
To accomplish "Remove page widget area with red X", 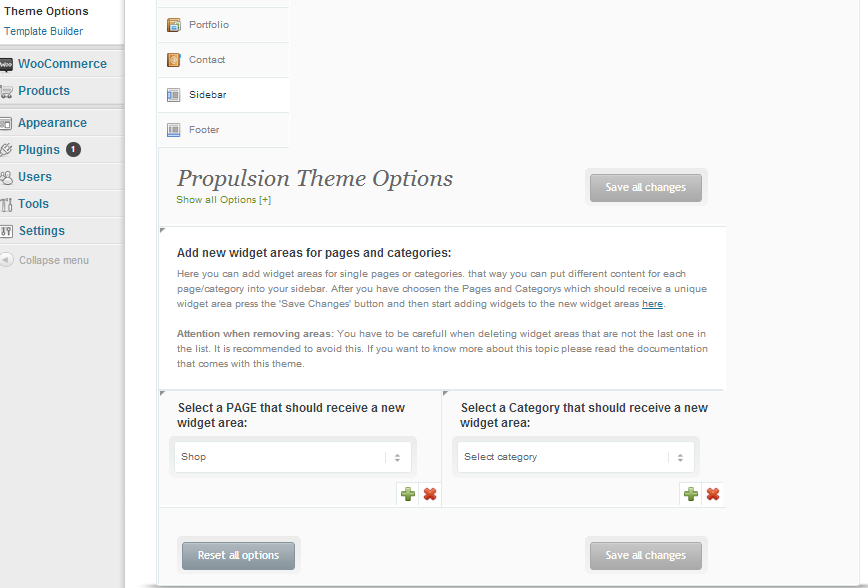I will pos(430,494).
